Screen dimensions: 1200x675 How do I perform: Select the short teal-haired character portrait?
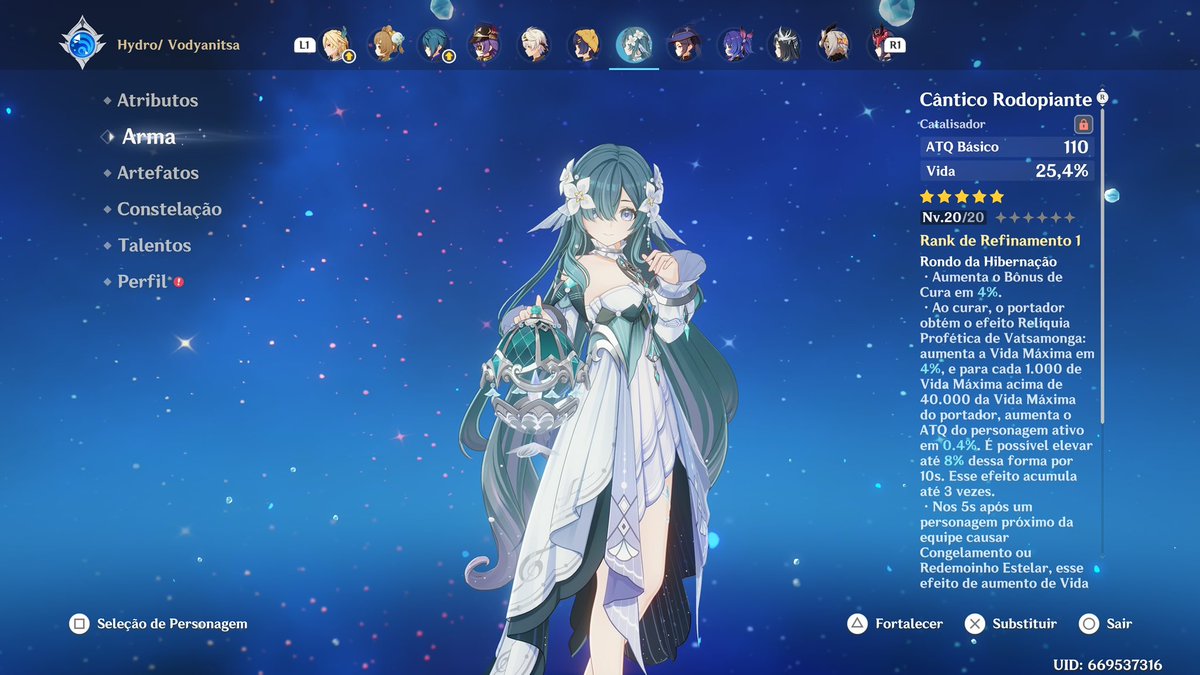pyautogui.click(x=436, y=45)
